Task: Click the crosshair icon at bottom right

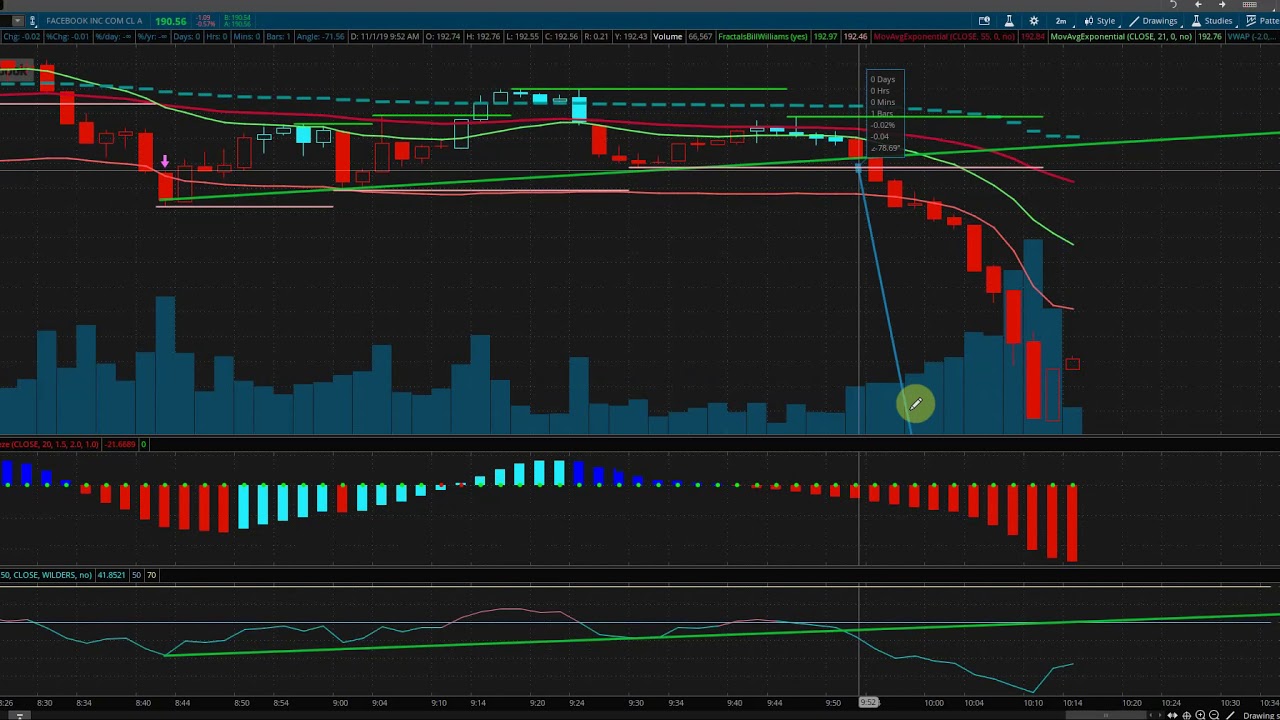Action: tap(1186, 715)
